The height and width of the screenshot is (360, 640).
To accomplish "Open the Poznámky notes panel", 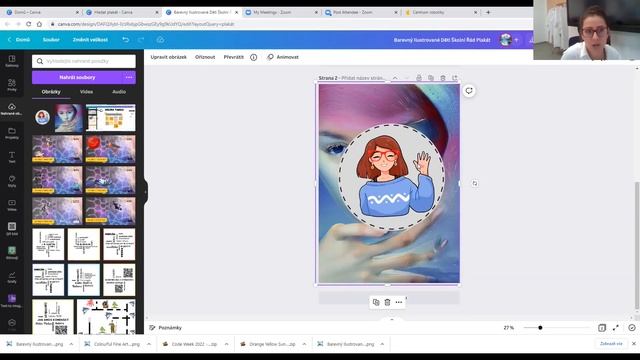I will (x=166, y=328).
